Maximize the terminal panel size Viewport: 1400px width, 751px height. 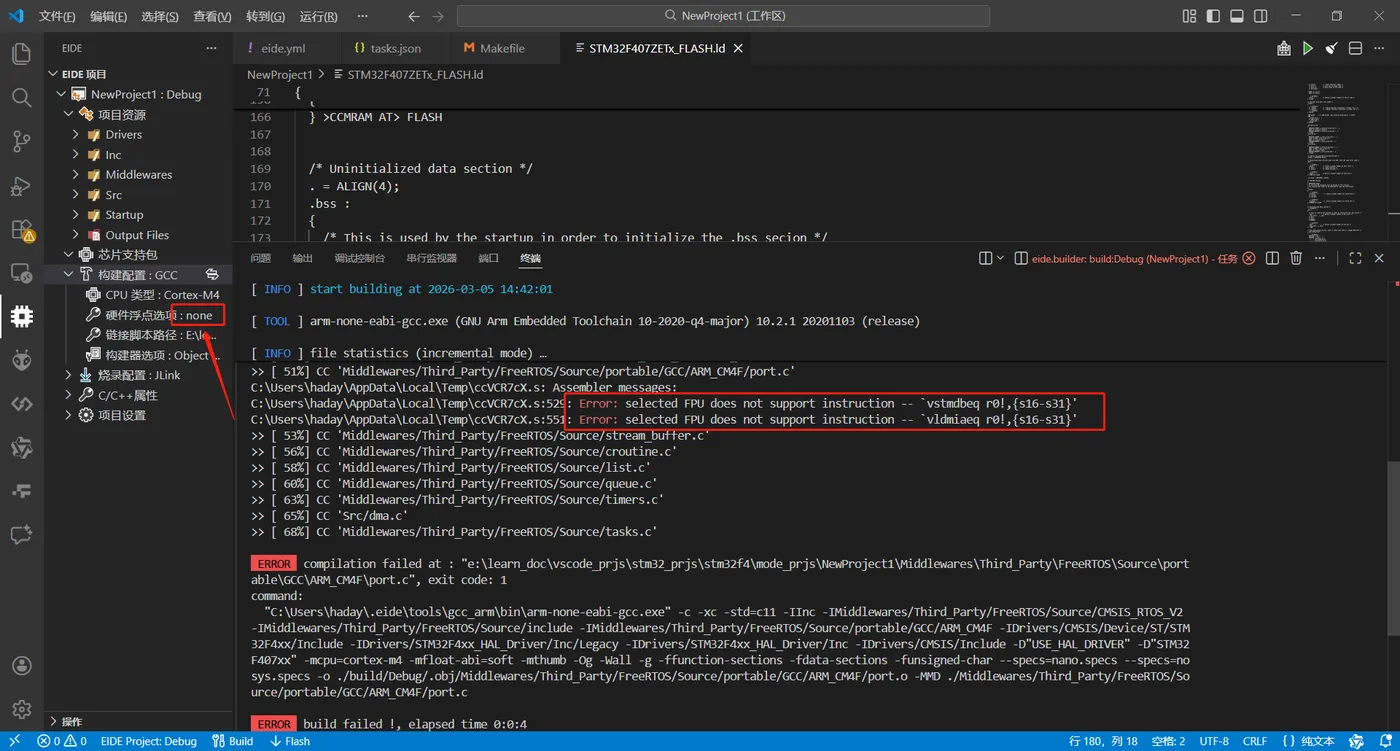(x=1355, y=258)
